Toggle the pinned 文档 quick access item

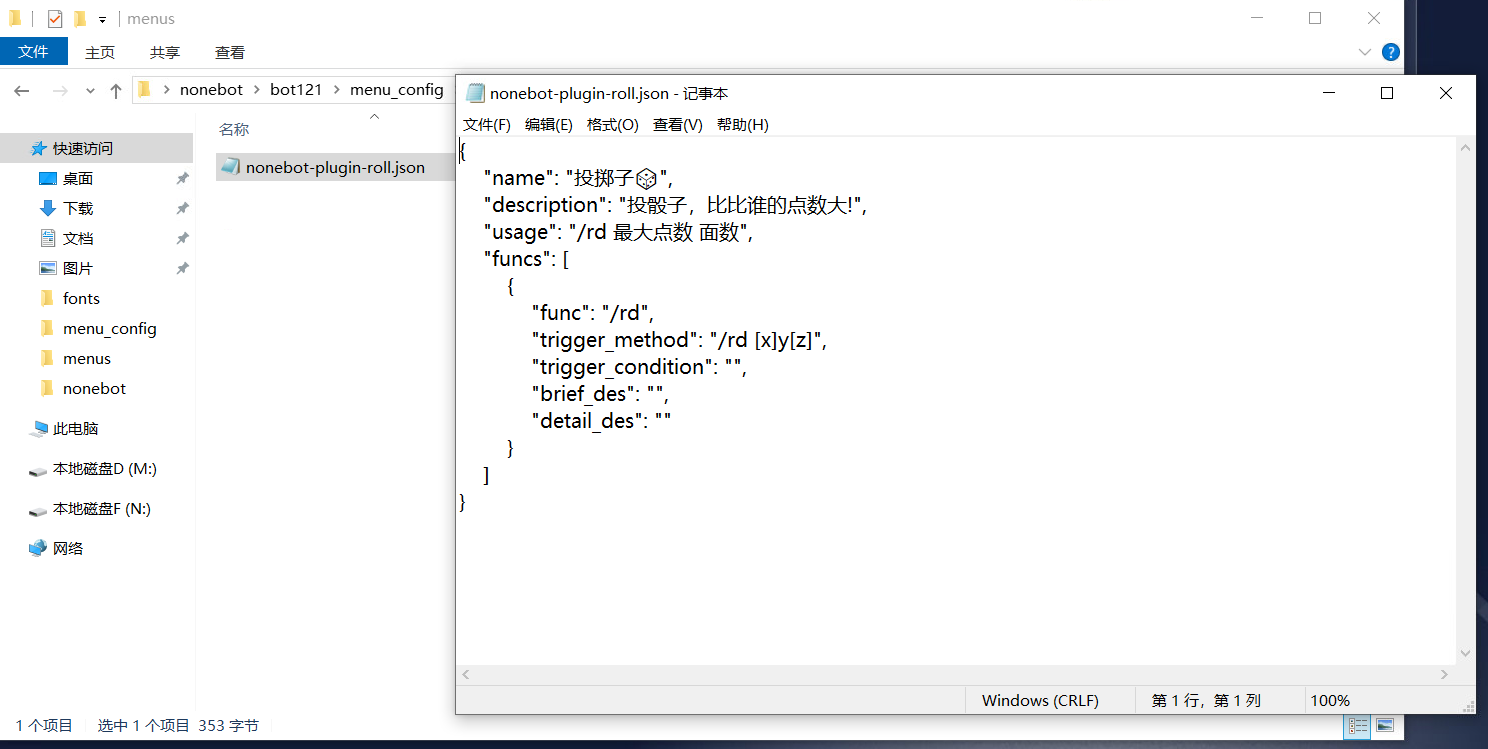[x=180, y=237]
